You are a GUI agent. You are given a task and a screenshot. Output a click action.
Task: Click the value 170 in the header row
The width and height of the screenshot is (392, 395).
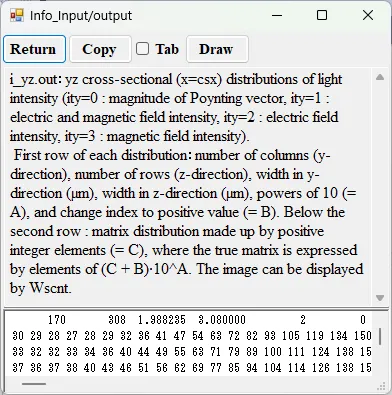(x=57, y=320)
